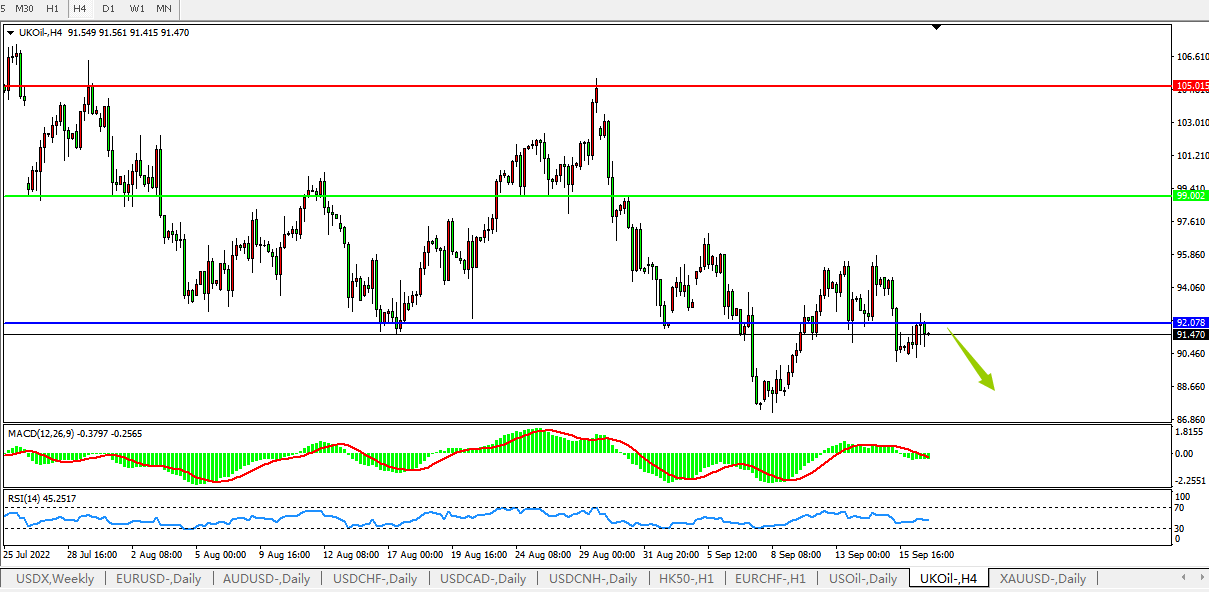Click the chart shift triangle marker
The width and height of the screenshot is (1209, 592).
[936, 27]
